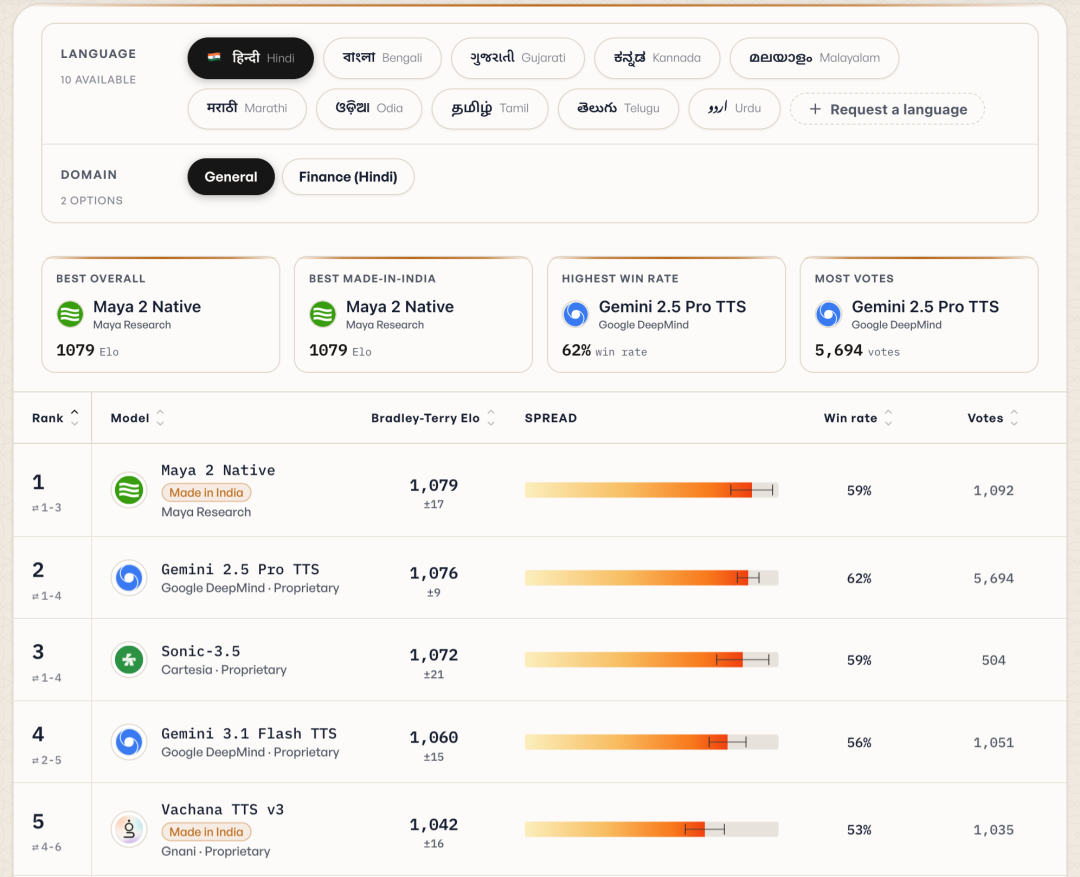Select the General domain tab
Image resolution: width=1080 pixels, height=877 pixels.
tap(231, 177)
